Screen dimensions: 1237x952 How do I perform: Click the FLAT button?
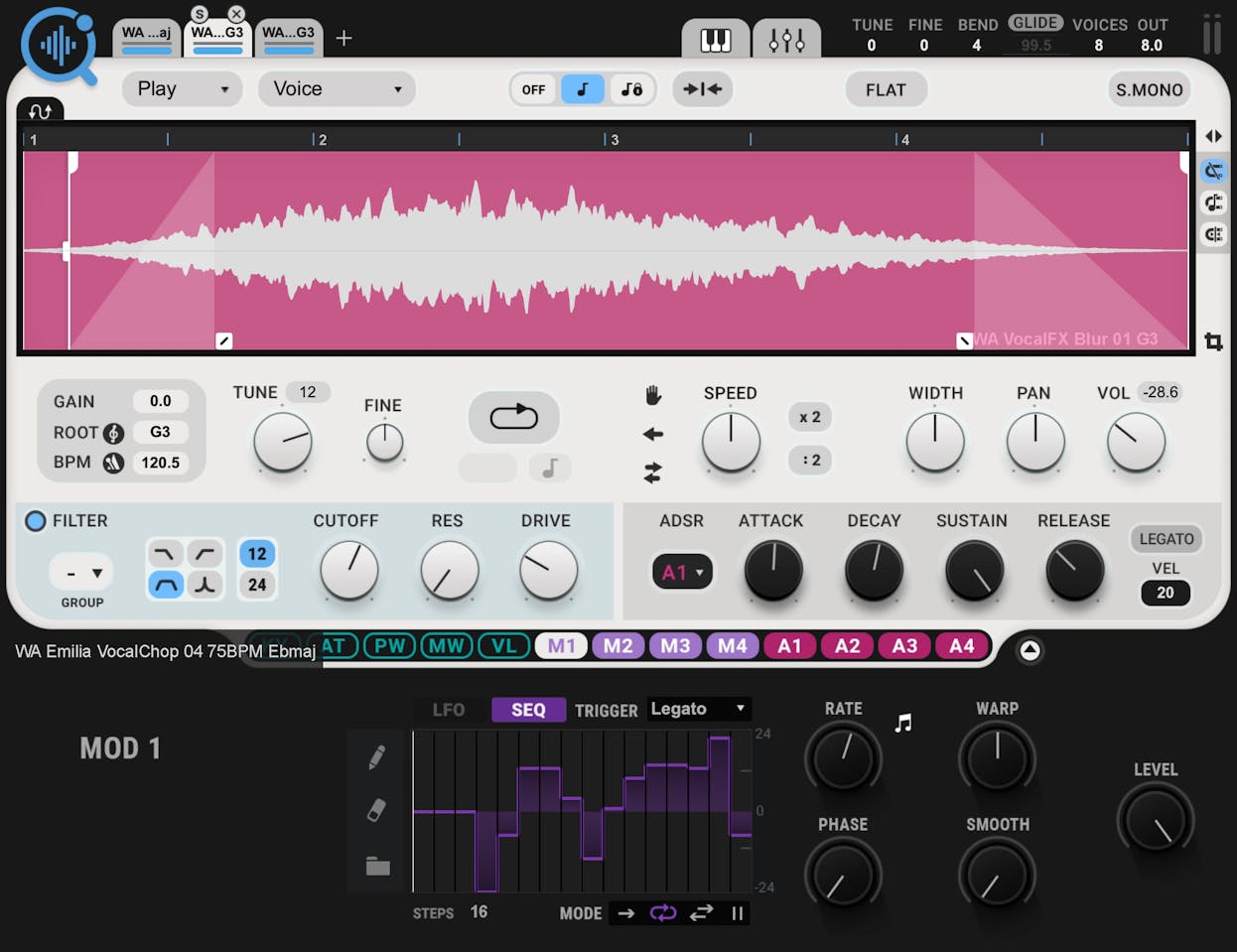pos(886,89)
